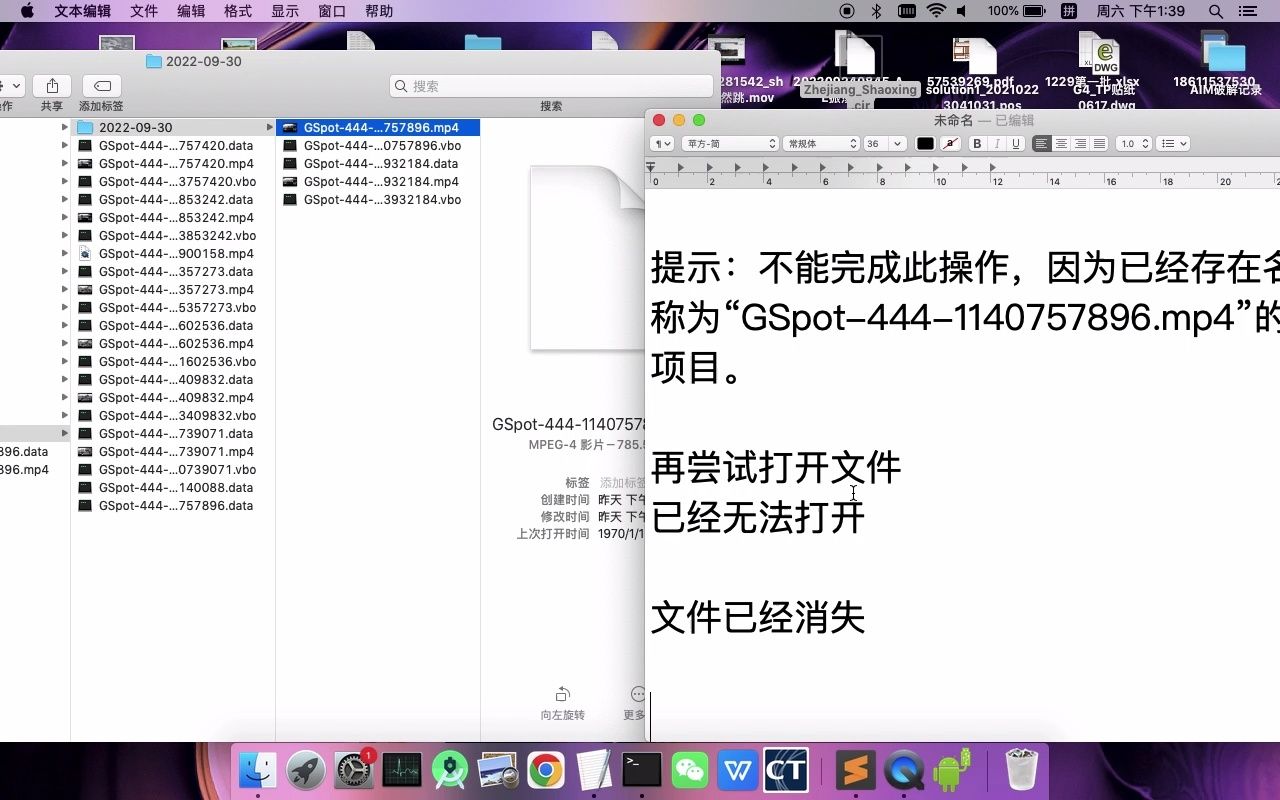Apply underline formatting
This screenshot has height=800, width=1280.
point(1013,143)
